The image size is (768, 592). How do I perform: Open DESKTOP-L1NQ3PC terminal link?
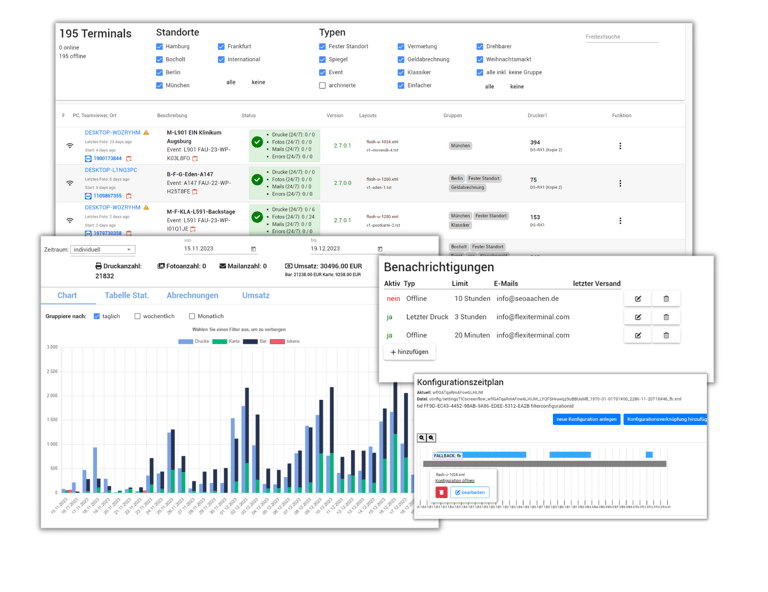click(111, 170)
